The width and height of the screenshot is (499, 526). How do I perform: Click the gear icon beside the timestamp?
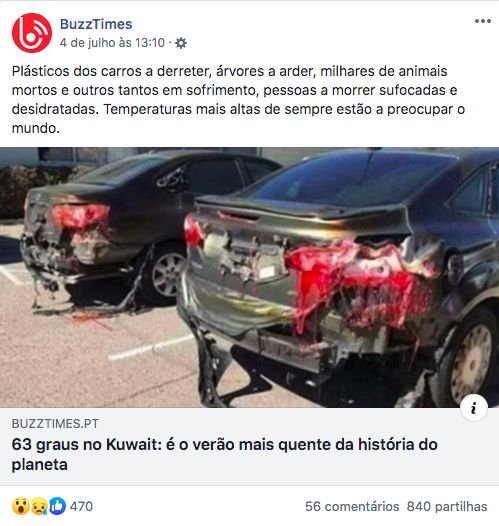pyautogui.click(x=181, y=43)
